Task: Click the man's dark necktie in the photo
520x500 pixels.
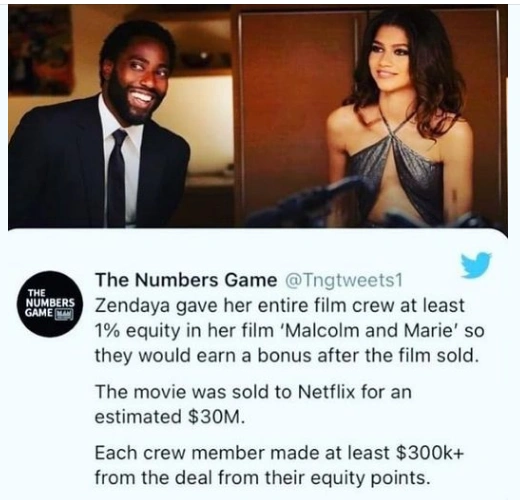Action: point(116,178)
